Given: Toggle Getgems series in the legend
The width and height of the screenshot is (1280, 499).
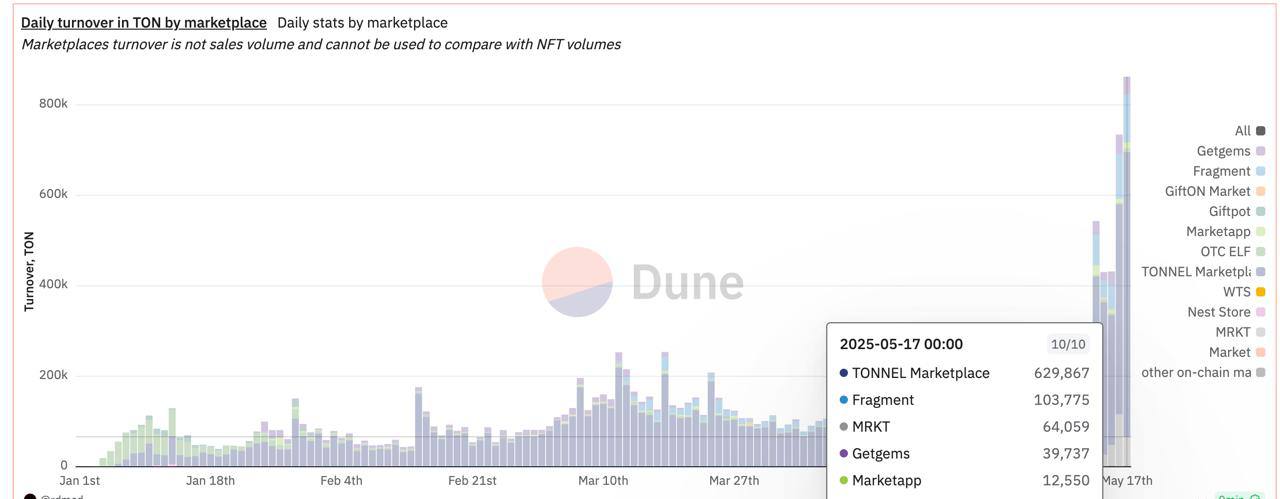Looking at the screenshot, I should 1230,151.
